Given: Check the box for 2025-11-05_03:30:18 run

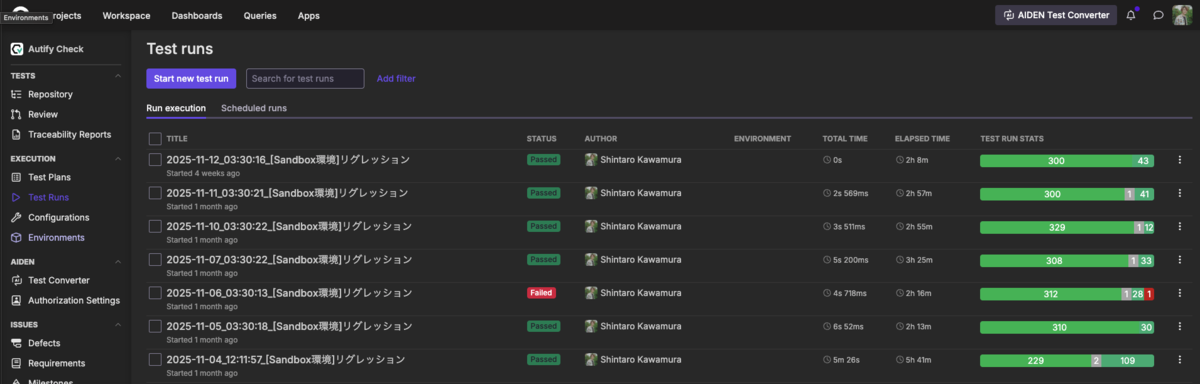Looking at the screenshot, I should coord(155,326).
